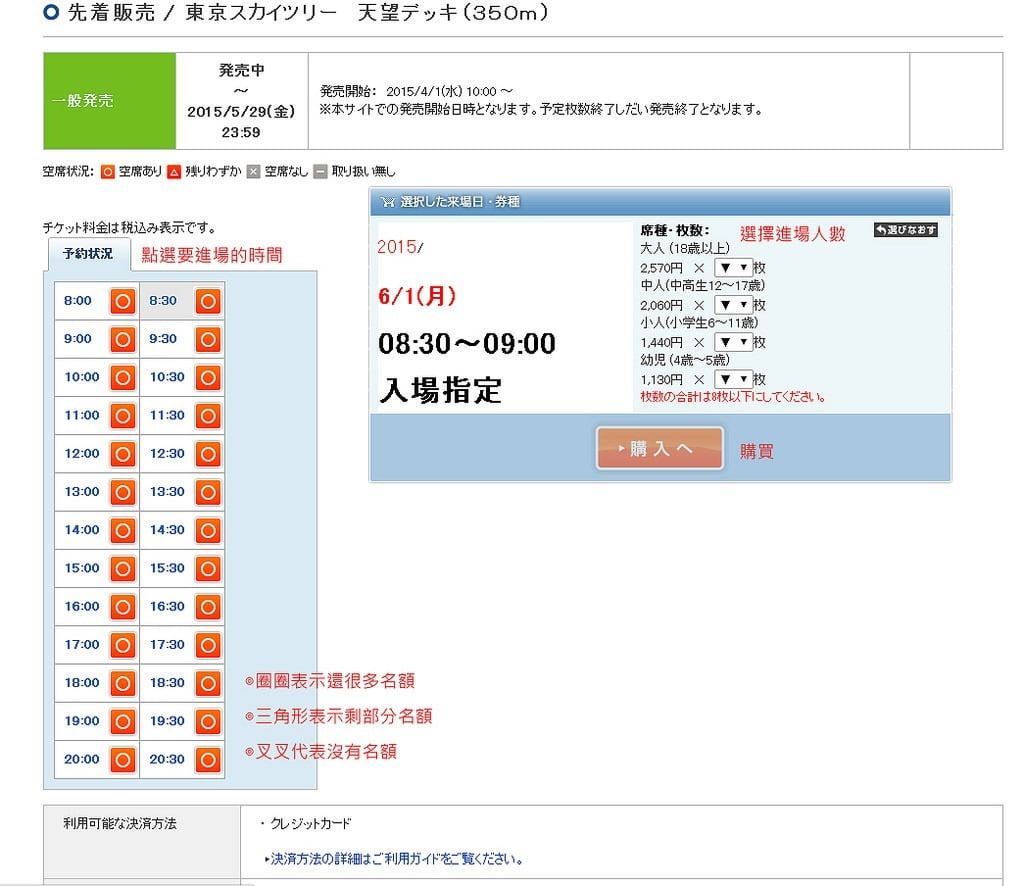
Task: Open the 幼児 ticket quantity dropdown
Action: coord(734,380)
